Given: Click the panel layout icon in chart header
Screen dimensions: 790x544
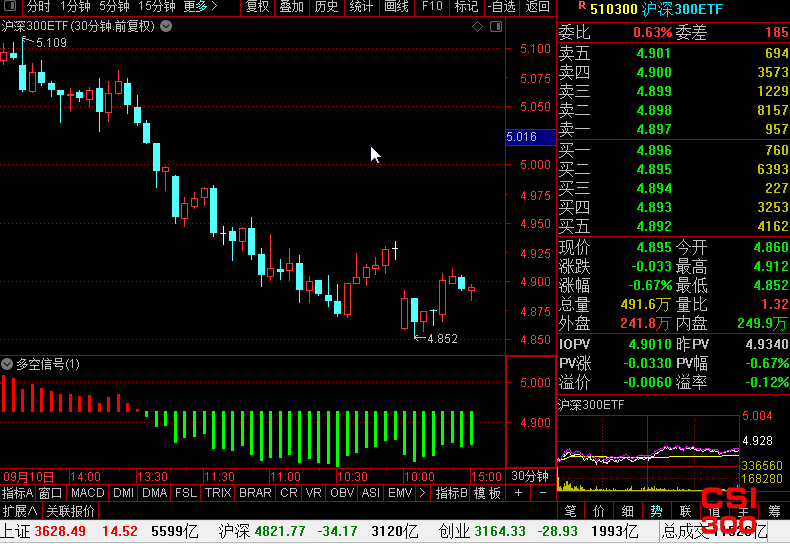Looking at the screenshot, I should 496,27.
